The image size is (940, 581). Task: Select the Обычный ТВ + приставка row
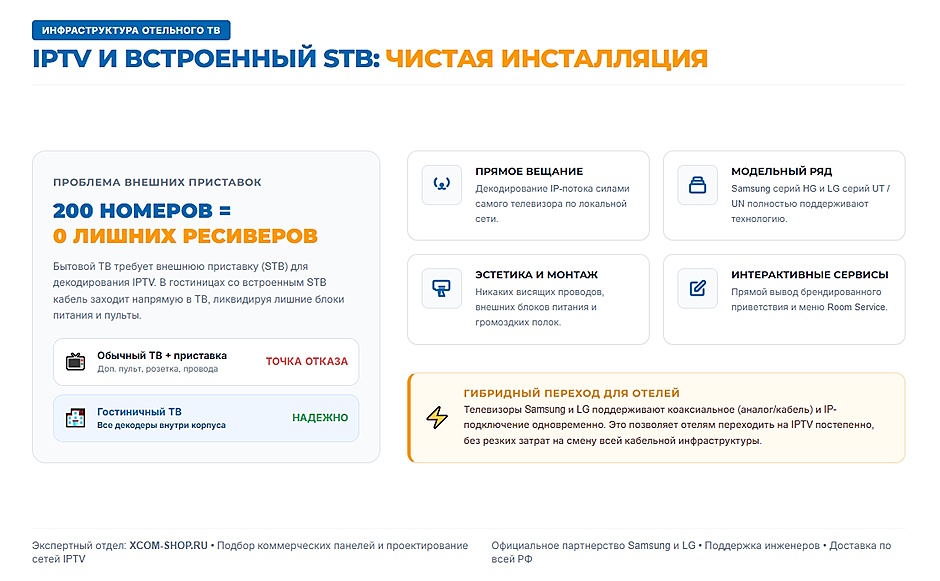[206, 362]
